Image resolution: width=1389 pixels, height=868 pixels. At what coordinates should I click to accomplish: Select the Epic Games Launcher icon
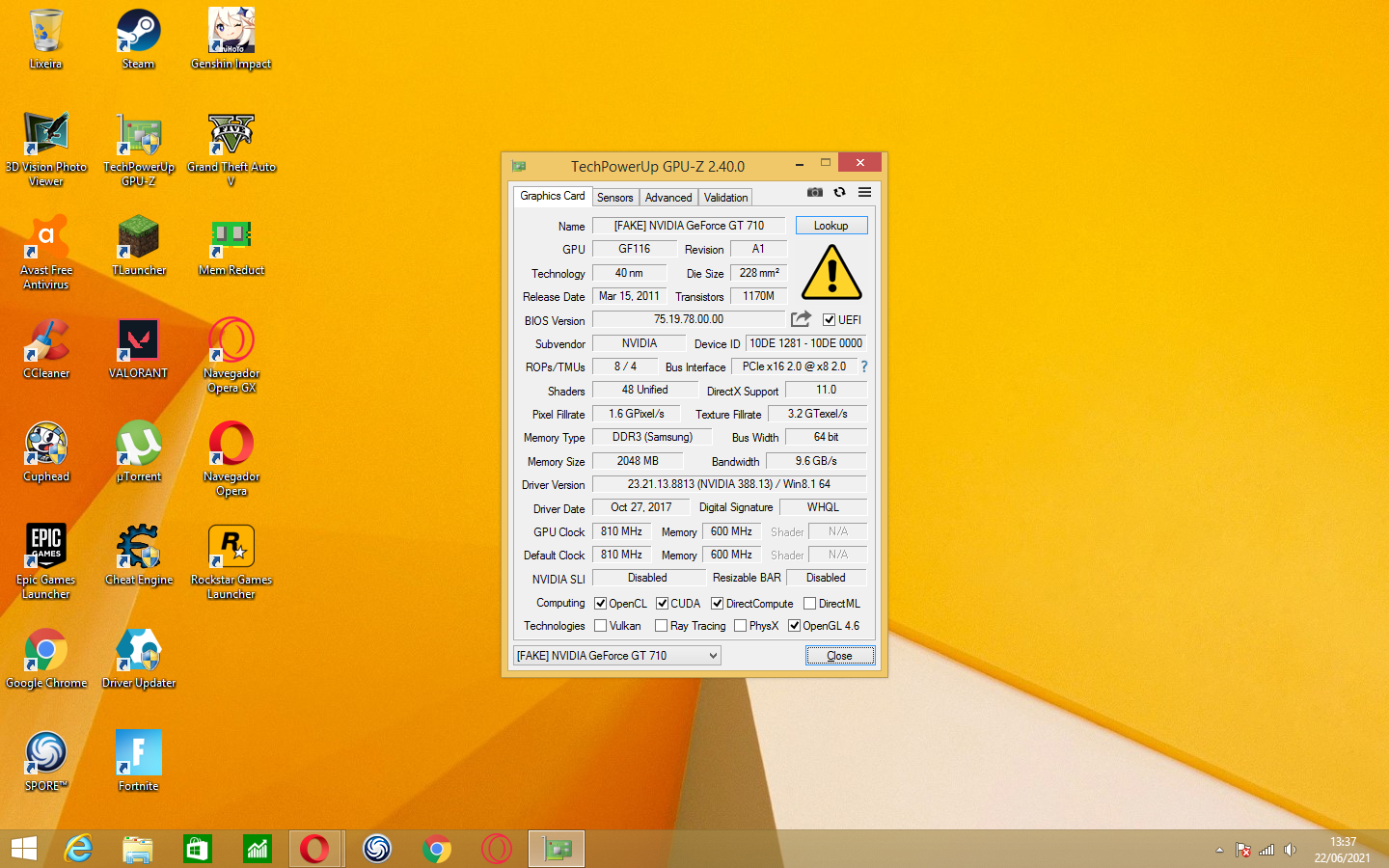pyautogui.click(x=46, y=562)
